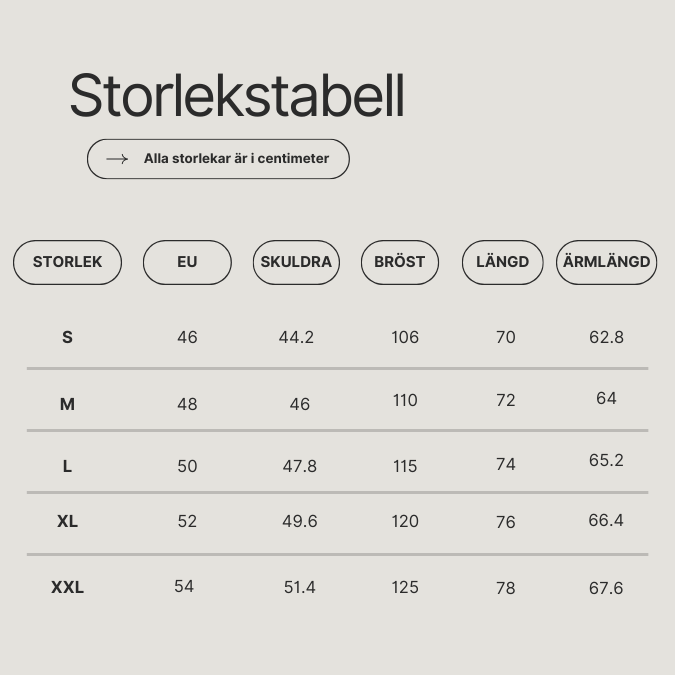This screenshot has width=675, height=675.
Task: Select the S size row label
Action: pyautogui.click(x=67, y=337)
